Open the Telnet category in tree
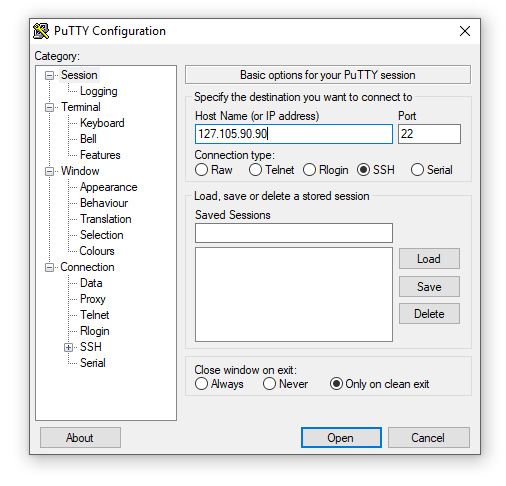Screen dimensions: 506x486 coord(95,315)
